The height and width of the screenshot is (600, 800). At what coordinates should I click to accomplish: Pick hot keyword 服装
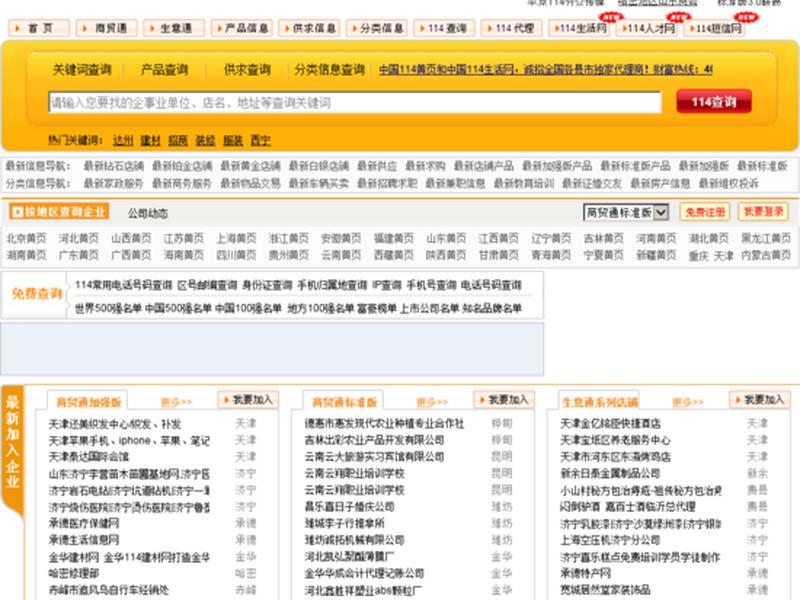233,140
